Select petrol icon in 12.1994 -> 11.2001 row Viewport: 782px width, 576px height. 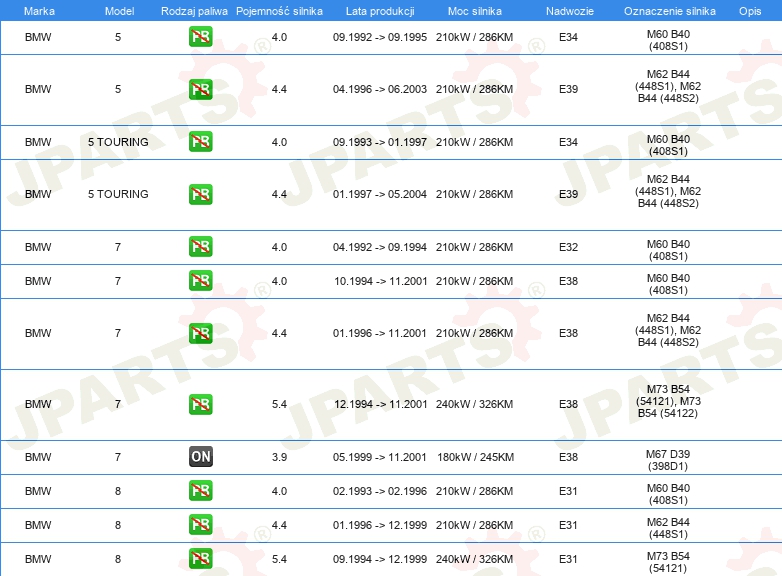(200, 404)
